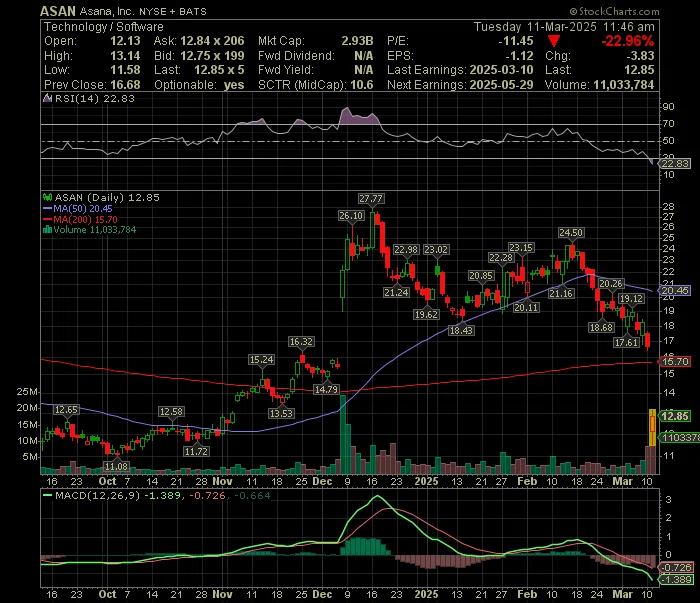Screen dimensions: 700x603
Task: Click the 17.61 March low label
Action: click(x=626, y=342)
